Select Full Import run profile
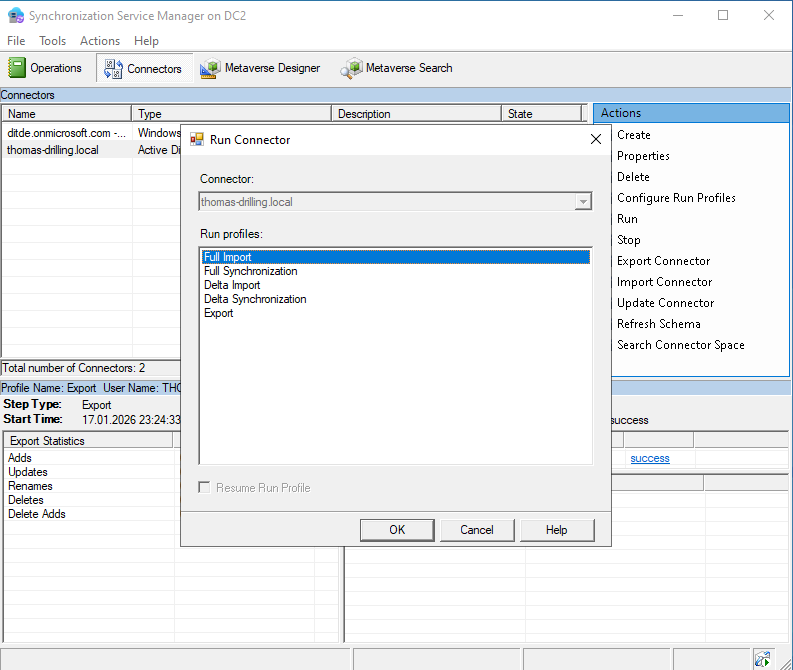The width and height of the screenshot is (793, 670). point(396,257)
